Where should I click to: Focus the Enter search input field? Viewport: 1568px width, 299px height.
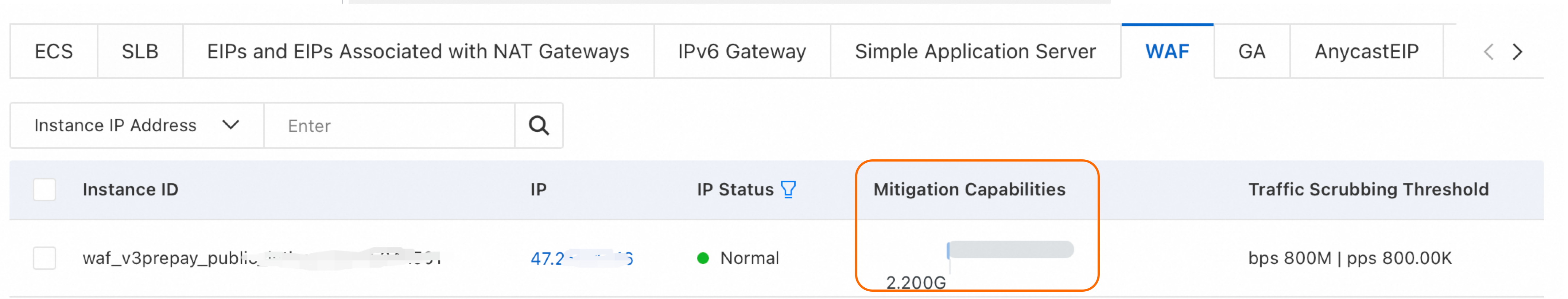tap(389, 125)
